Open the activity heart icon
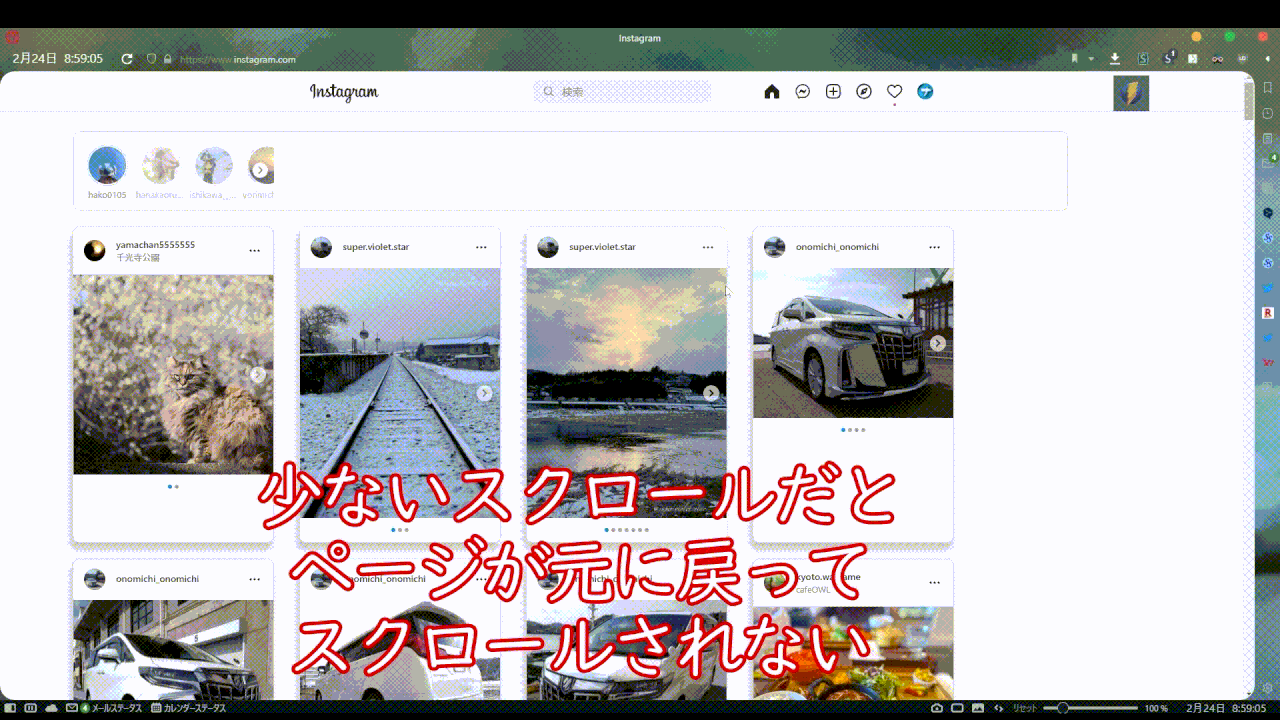 click(895, 92)
